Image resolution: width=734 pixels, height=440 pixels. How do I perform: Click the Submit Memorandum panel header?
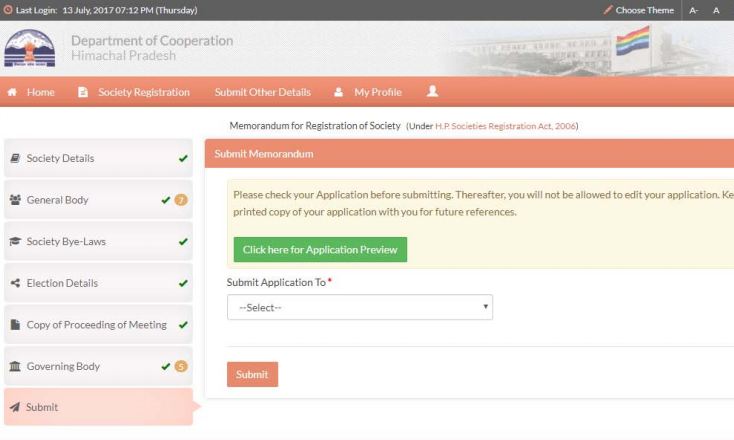click(469, 154)
